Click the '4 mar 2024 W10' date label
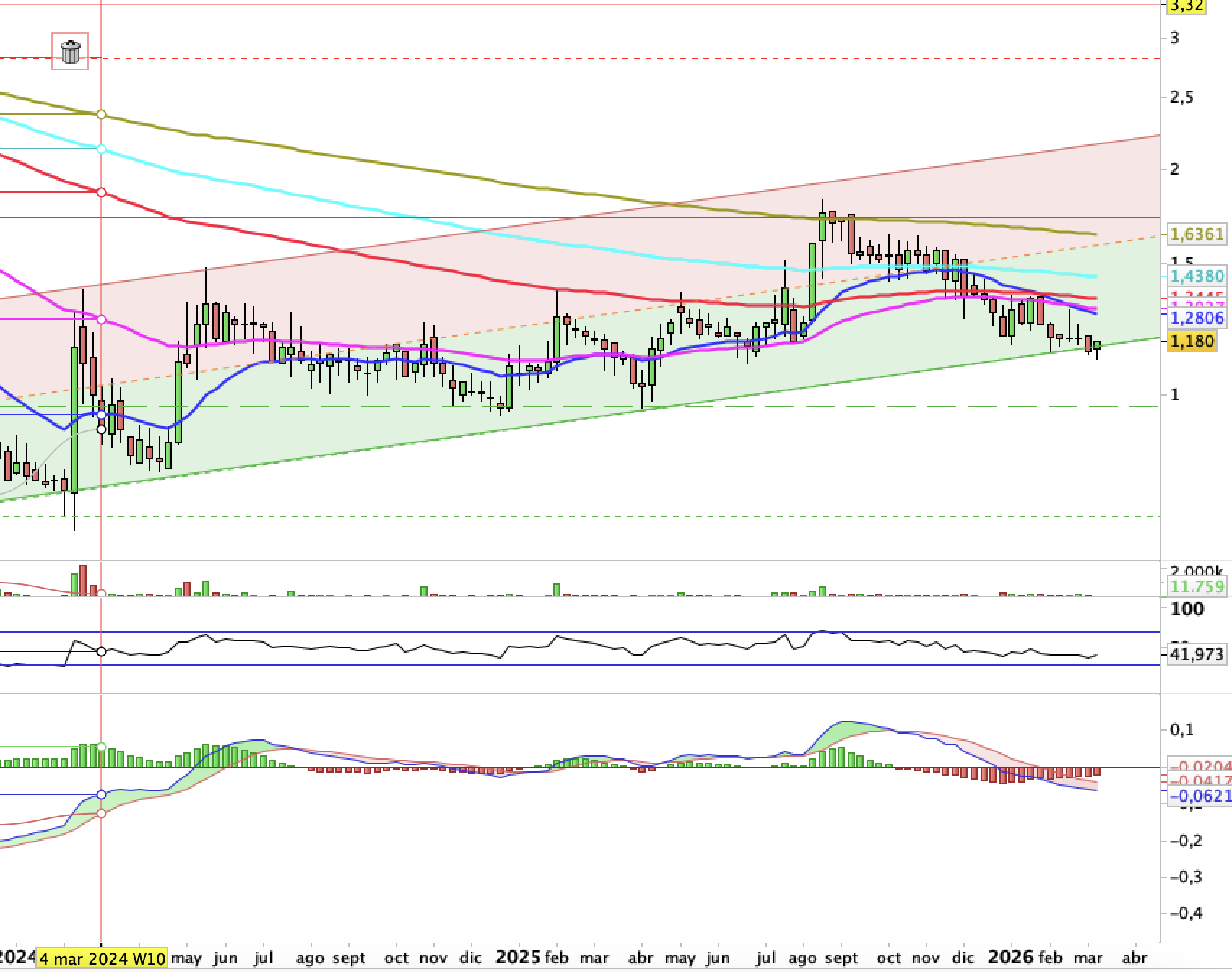The height and width of the screenshot is (972, 1232). (102, 958)
